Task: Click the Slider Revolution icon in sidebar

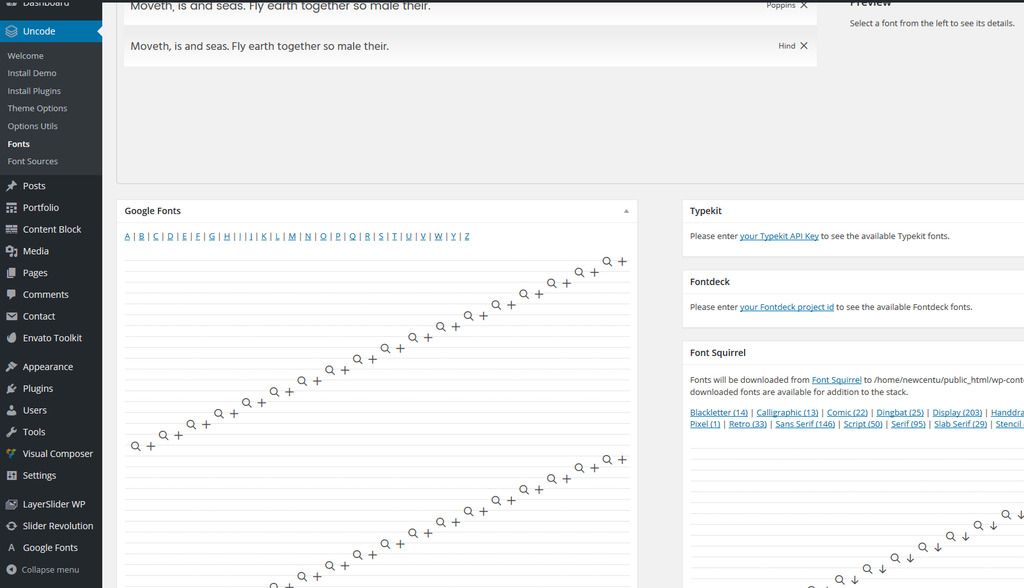Action: pos(11,526)
